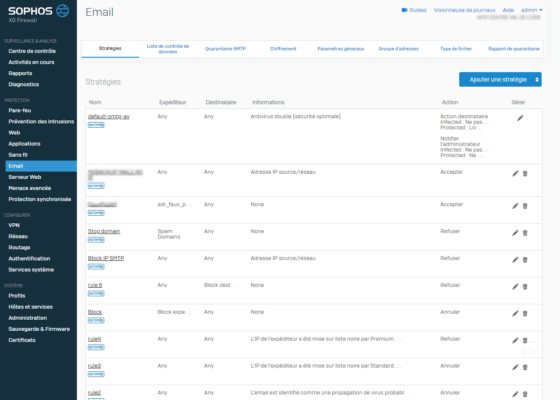Open Serveur Web in sidebar
Viewport: 560px width, 400px height.
click(25, 177)
